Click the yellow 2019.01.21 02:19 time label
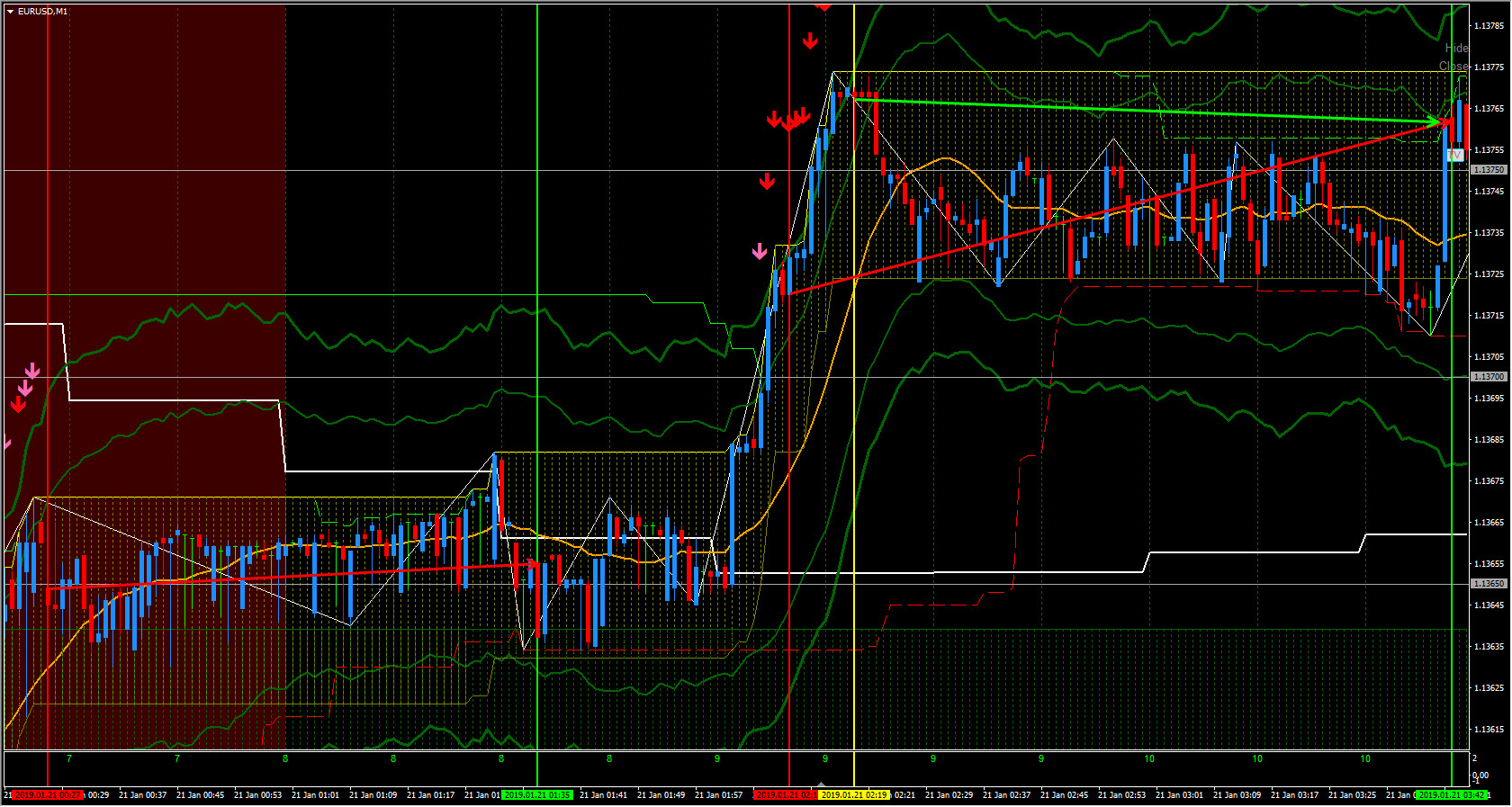 (x=854, y=795)
